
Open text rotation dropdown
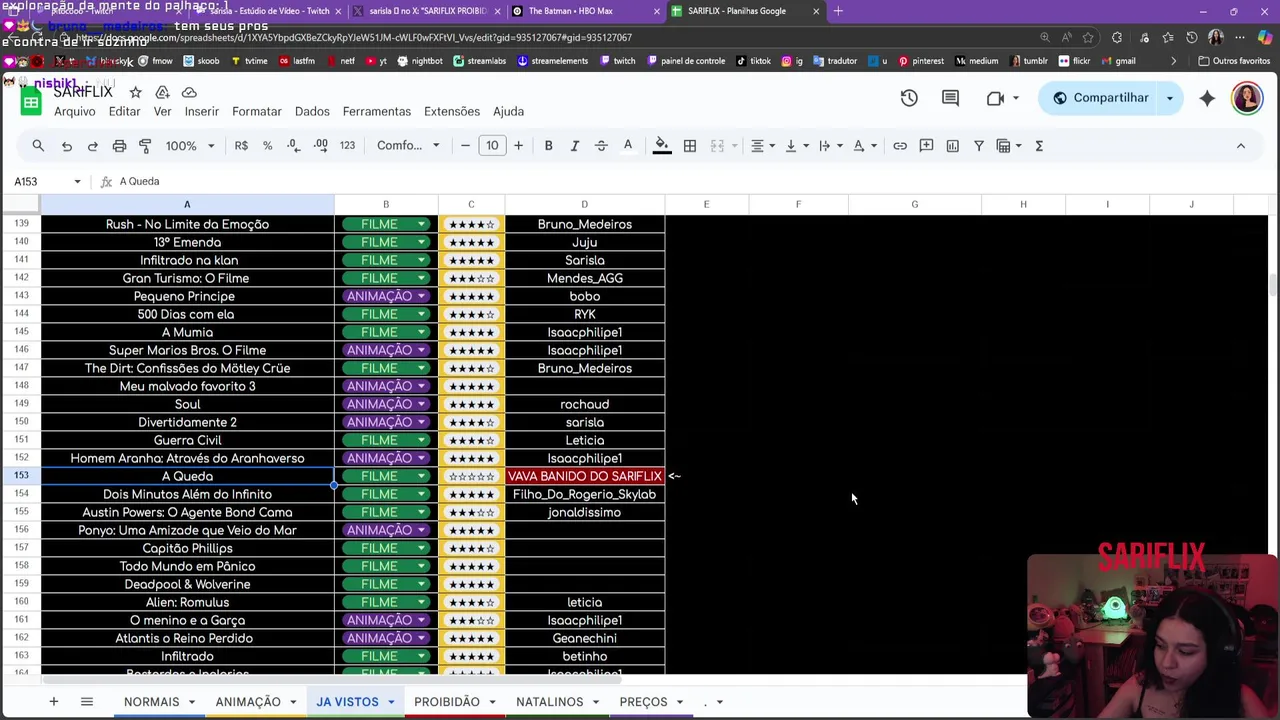tap(865, 146)
